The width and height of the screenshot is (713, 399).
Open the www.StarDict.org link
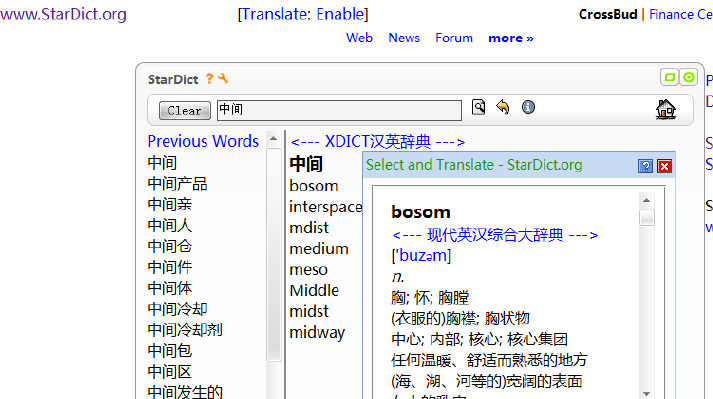click(63, 14)
